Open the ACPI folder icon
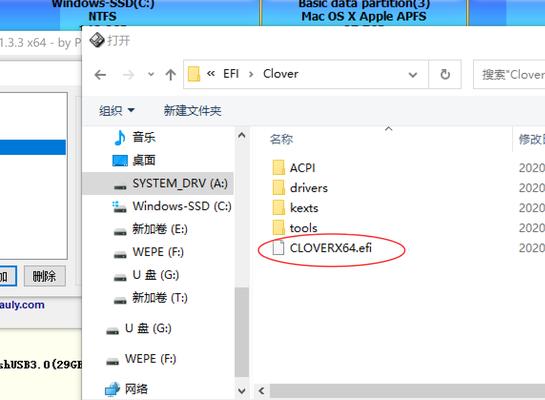545x400 pixels. point(278,168)
